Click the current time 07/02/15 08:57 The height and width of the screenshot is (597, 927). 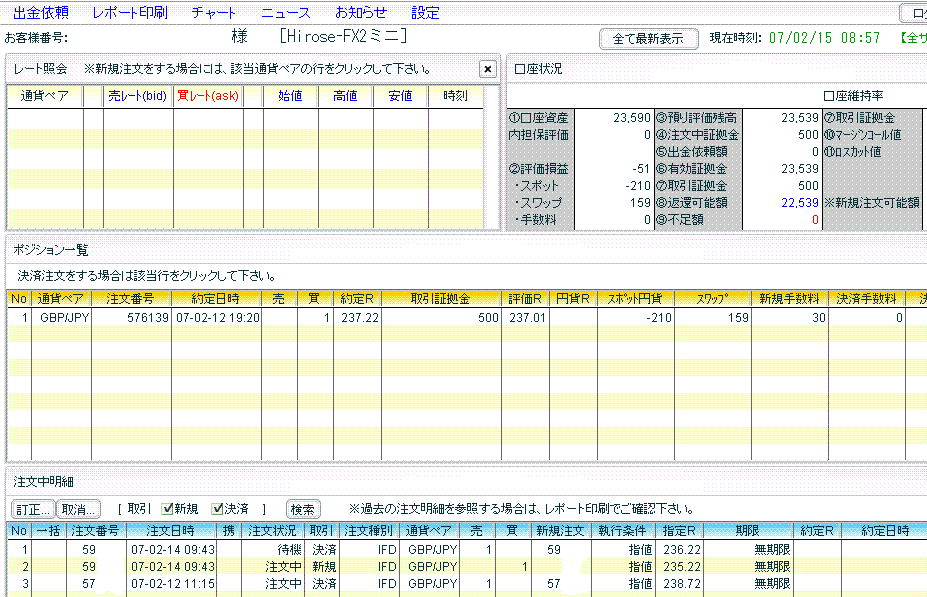(825, 38)
